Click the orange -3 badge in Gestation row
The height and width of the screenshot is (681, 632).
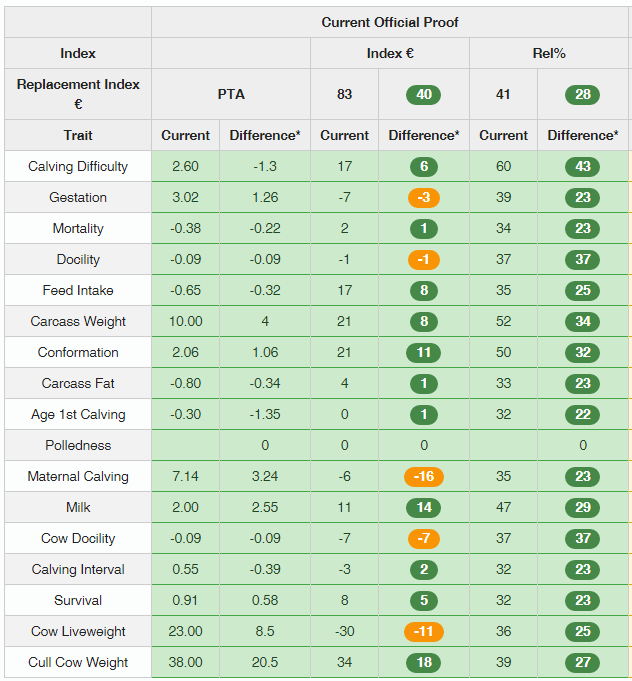(424, 198)
